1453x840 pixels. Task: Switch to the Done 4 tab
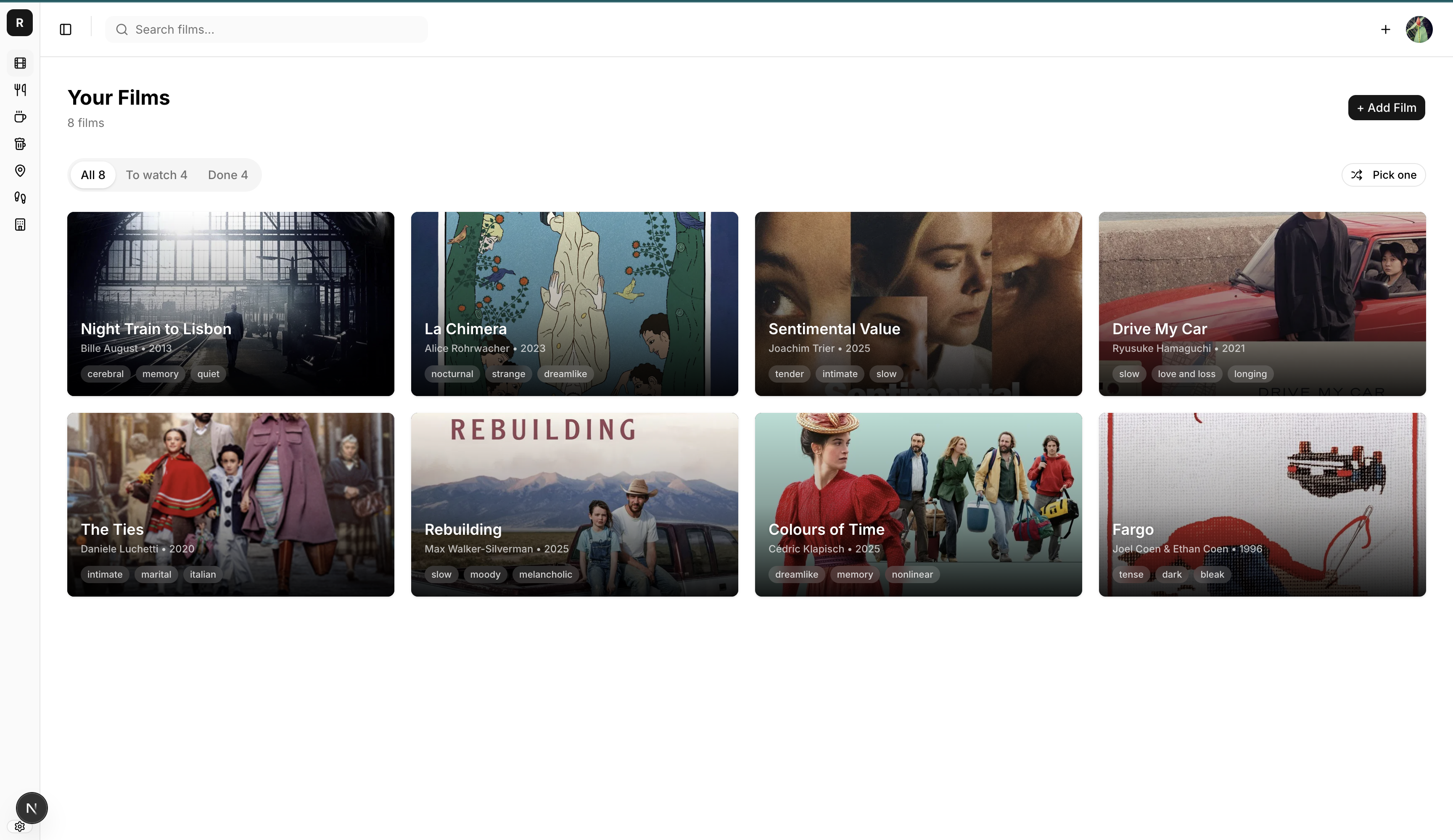[228, 175]
